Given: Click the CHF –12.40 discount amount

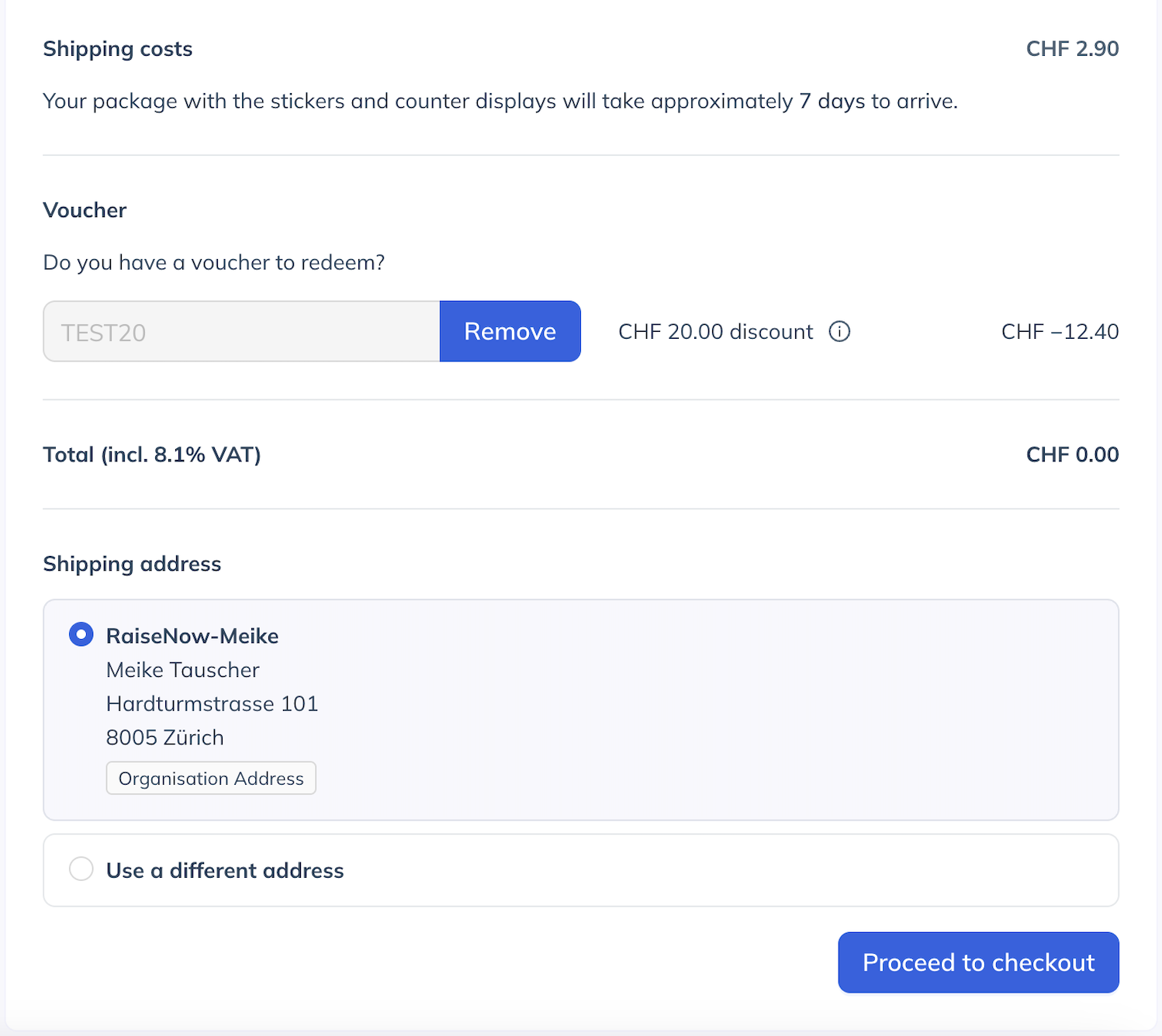Looking at the screenshot, I should point(1060,332).
